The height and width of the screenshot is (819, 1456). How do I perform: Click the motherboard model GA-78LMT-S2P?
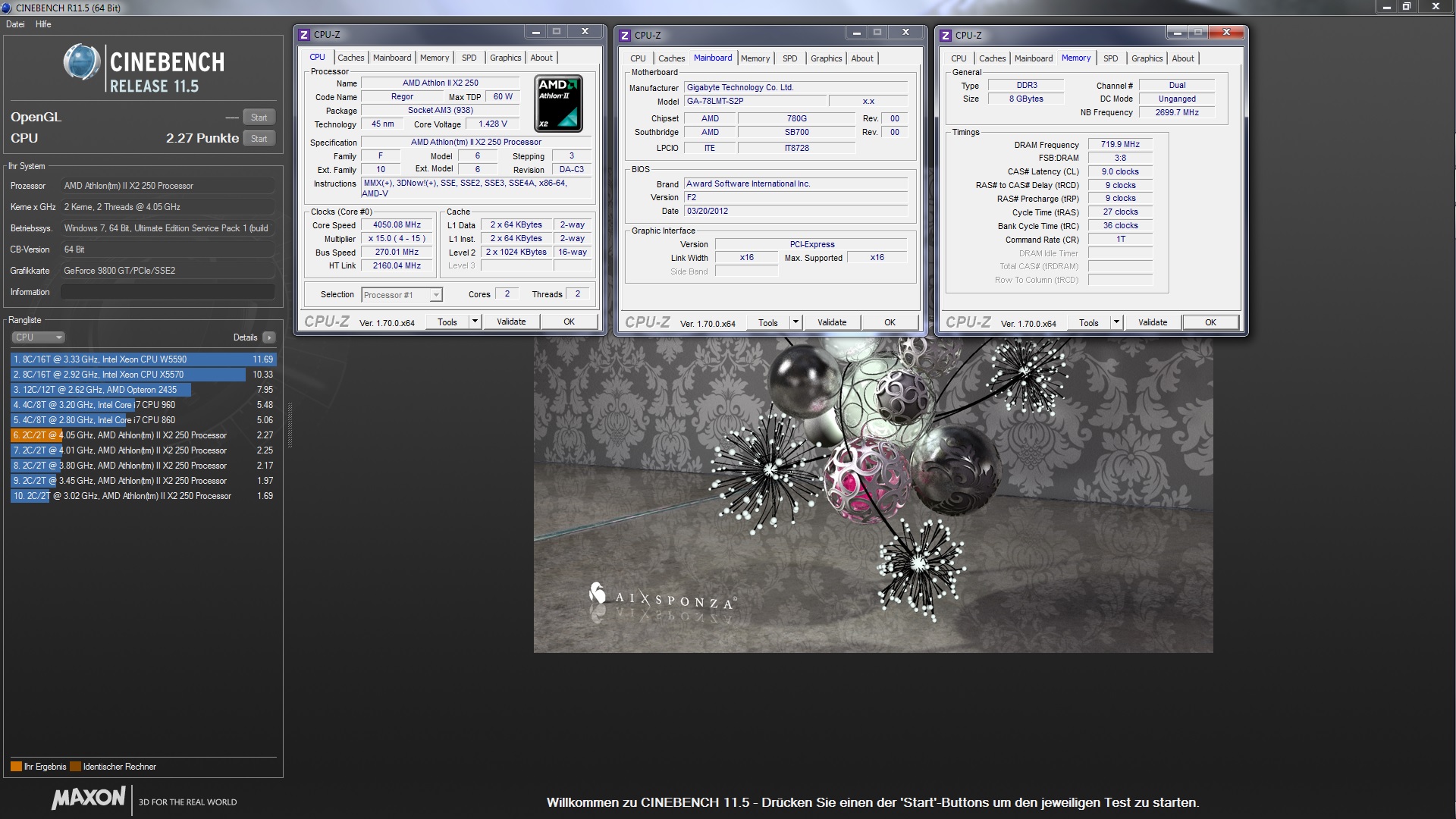pyautogui.click(x=755, y=101)
